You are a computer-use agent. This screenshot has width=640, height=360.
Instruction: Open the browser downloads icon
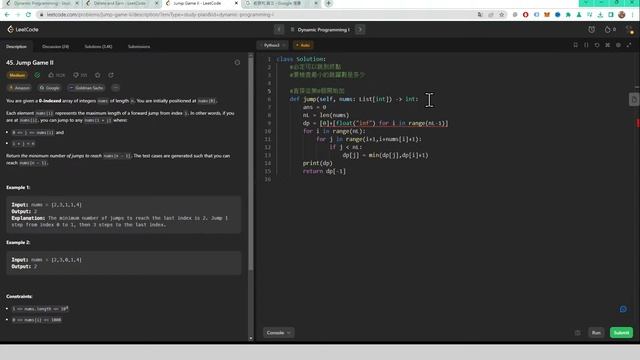600,15
